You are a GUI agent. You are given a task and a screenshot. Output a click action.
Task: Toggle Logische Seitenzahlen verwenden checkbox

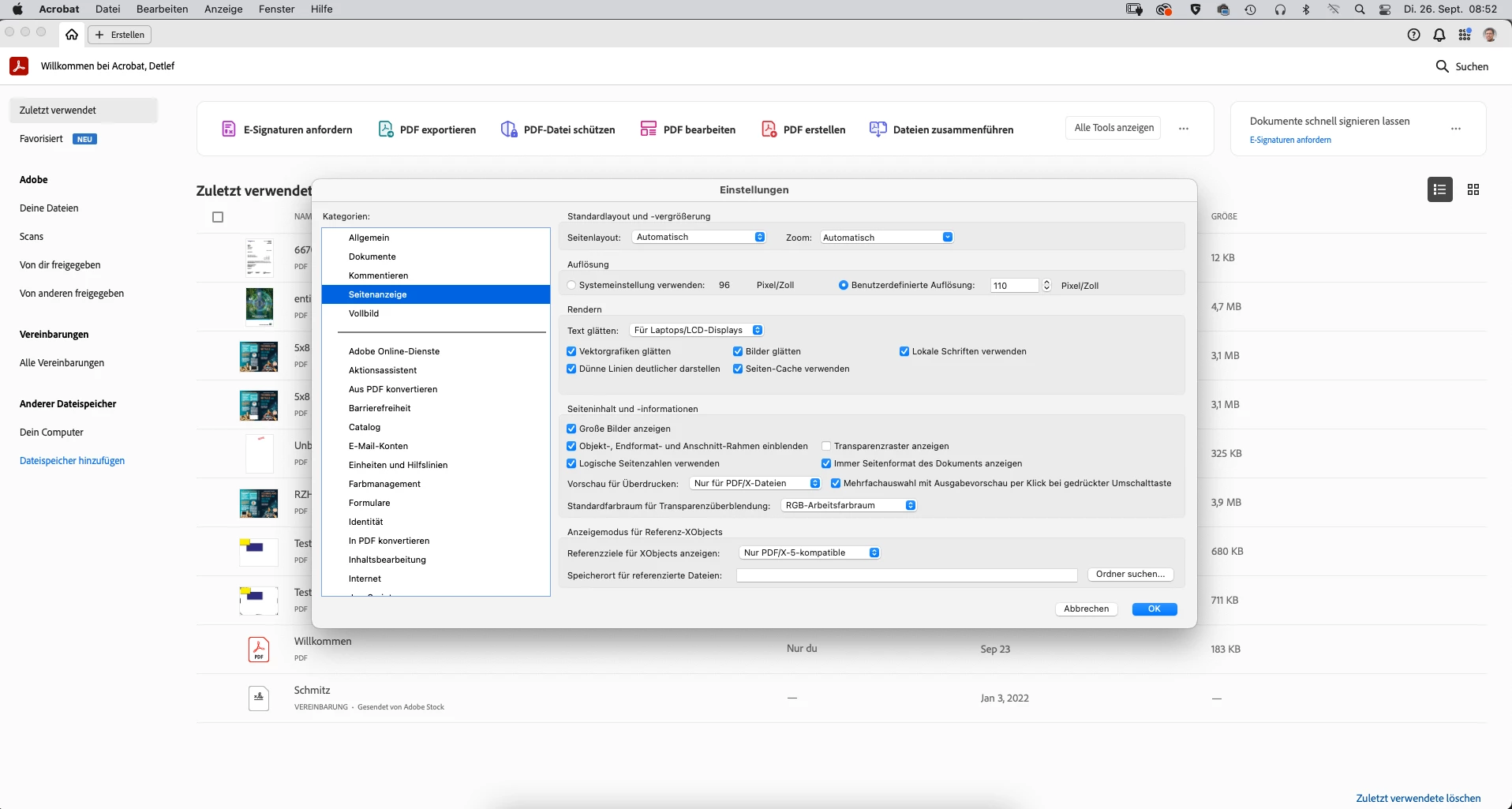(x=571, y=464)
